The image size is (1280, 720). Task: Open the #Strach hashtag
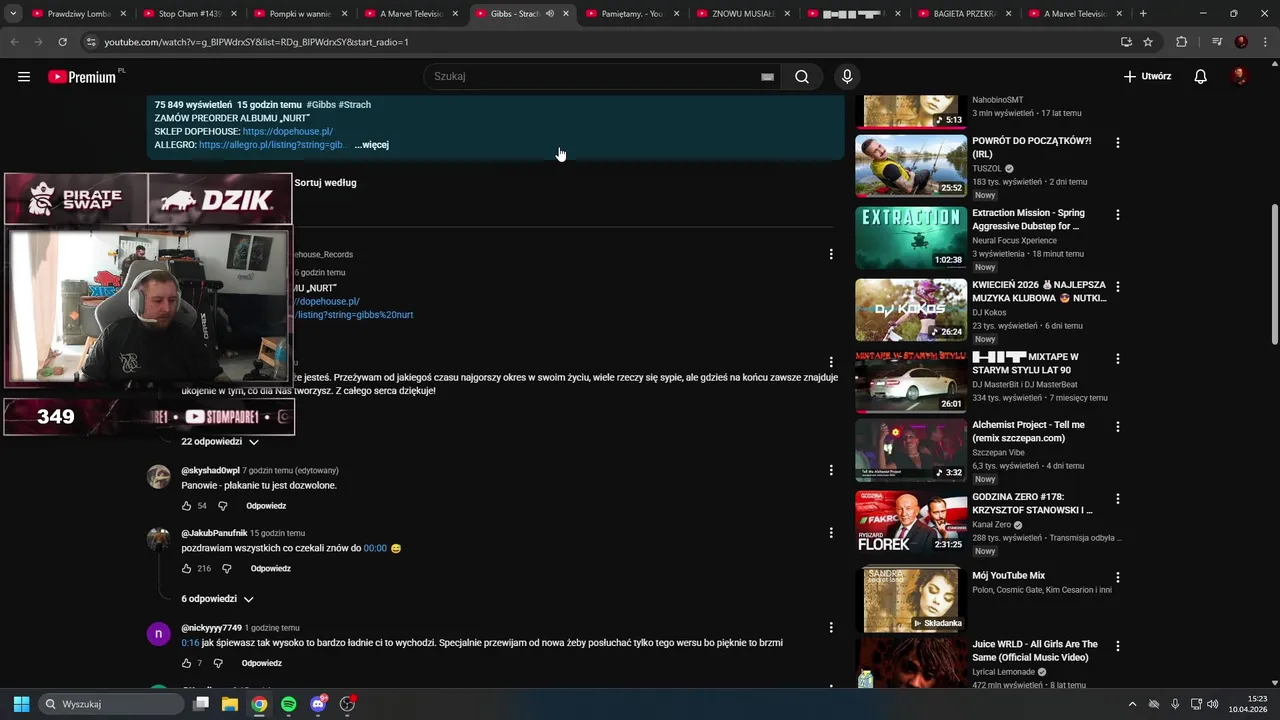[x=355, y=105]
